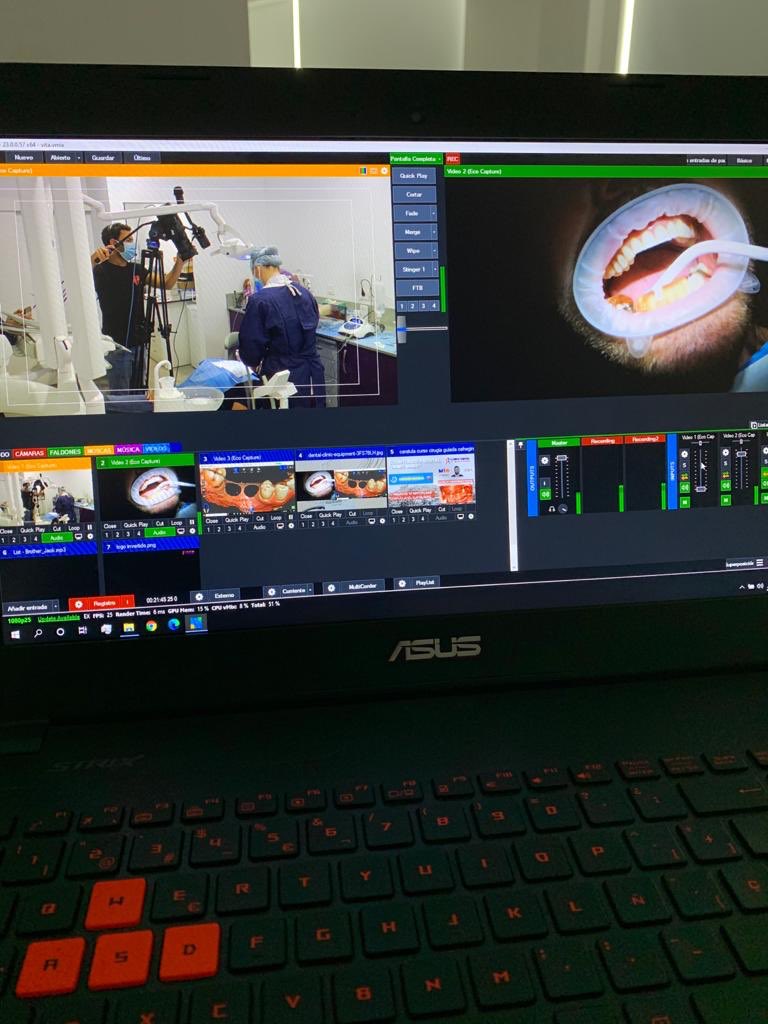Screen dimensions: 768x1024
Task: Open Video 1 audio input settings gear
Action: (x=684, y=454)
